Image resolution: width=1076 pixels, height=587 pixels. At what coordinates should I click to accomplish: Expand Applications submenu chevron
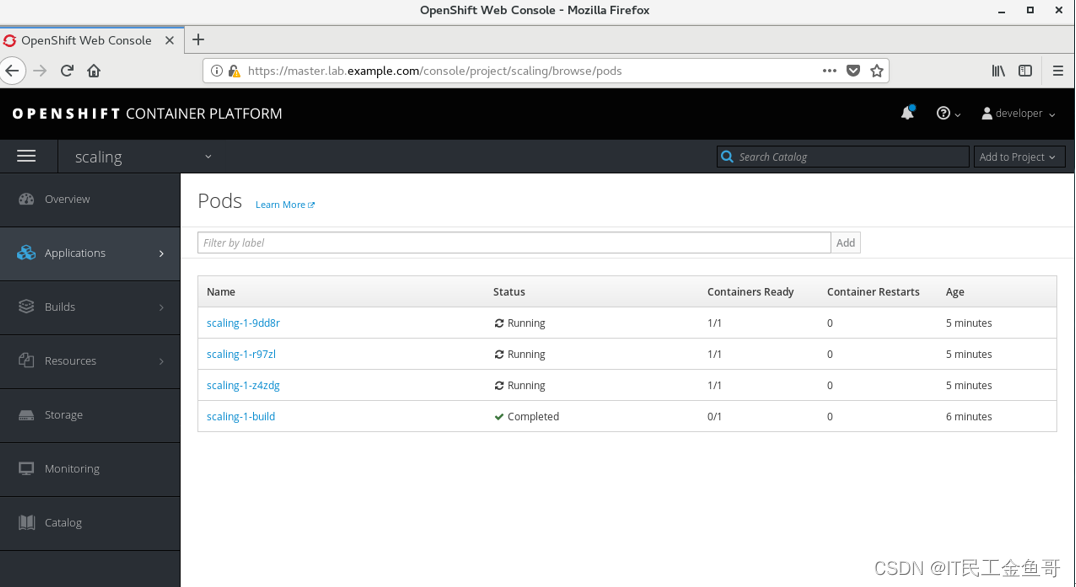click(x=162, y=253)
